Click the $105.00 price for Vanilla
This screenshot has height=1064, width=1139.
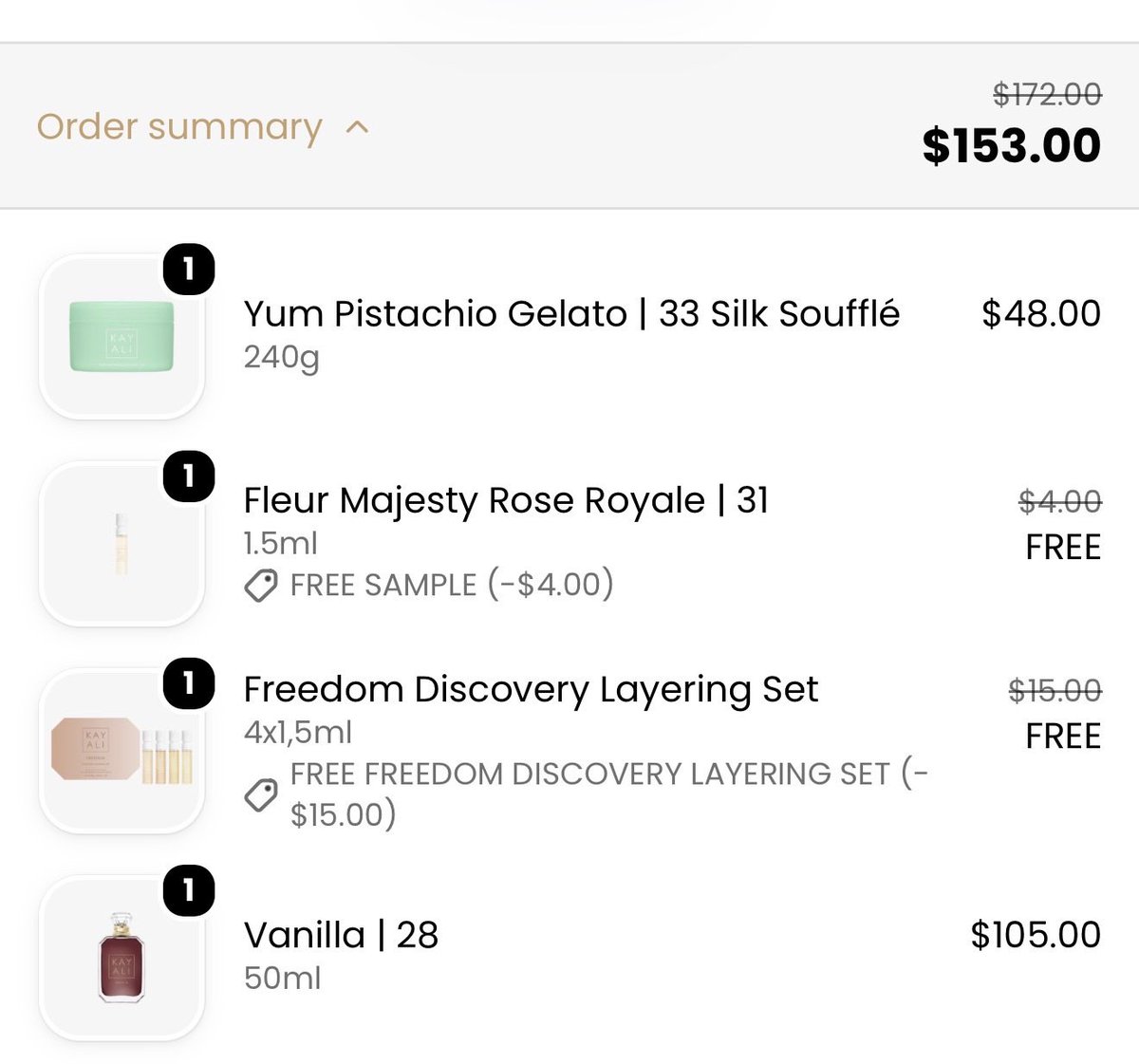click(x=1036, y=935)
